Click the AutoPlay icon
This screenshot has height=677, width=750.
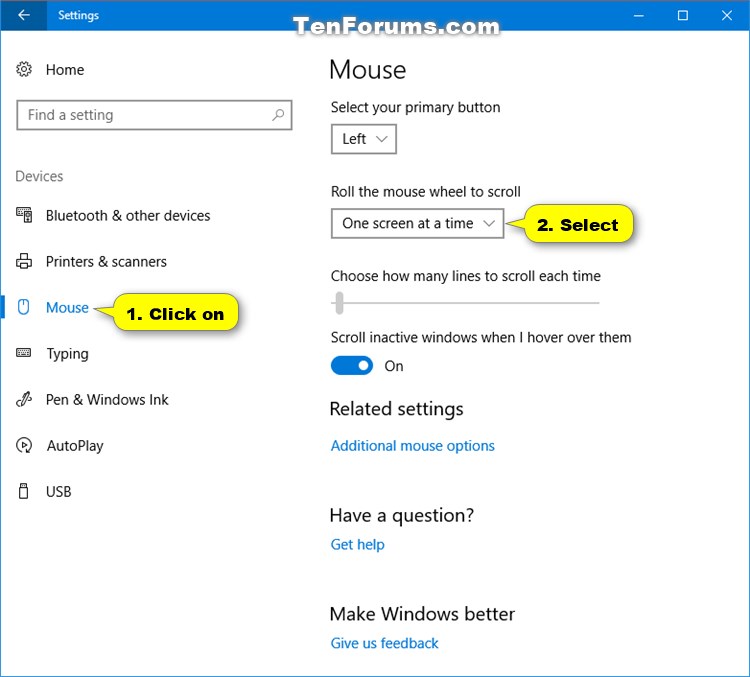pyautogui.click(x=24, y=445)
